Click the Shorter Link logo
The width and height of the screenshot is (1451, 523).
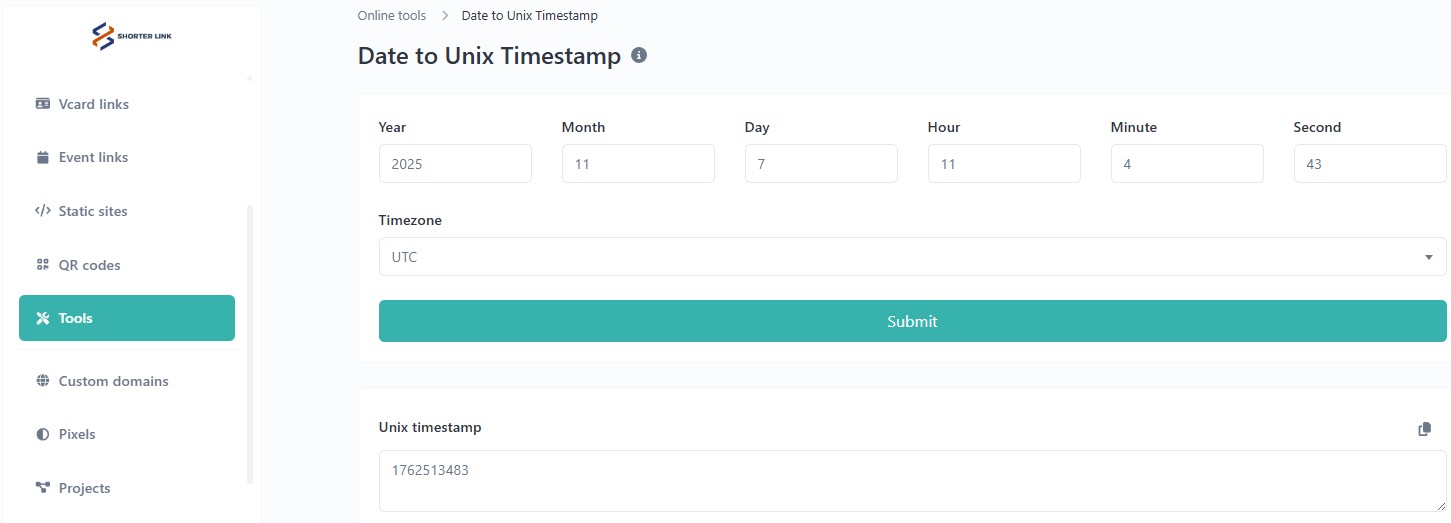click(131, 36)
